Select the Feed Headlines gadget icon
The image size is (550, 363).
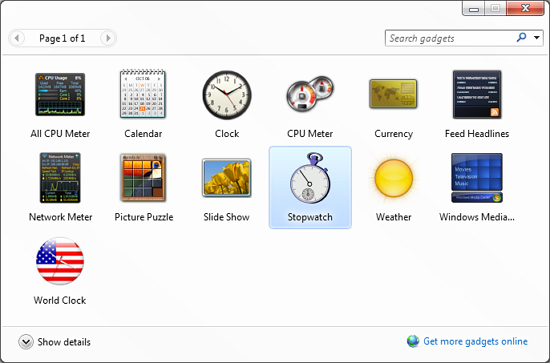477,94
